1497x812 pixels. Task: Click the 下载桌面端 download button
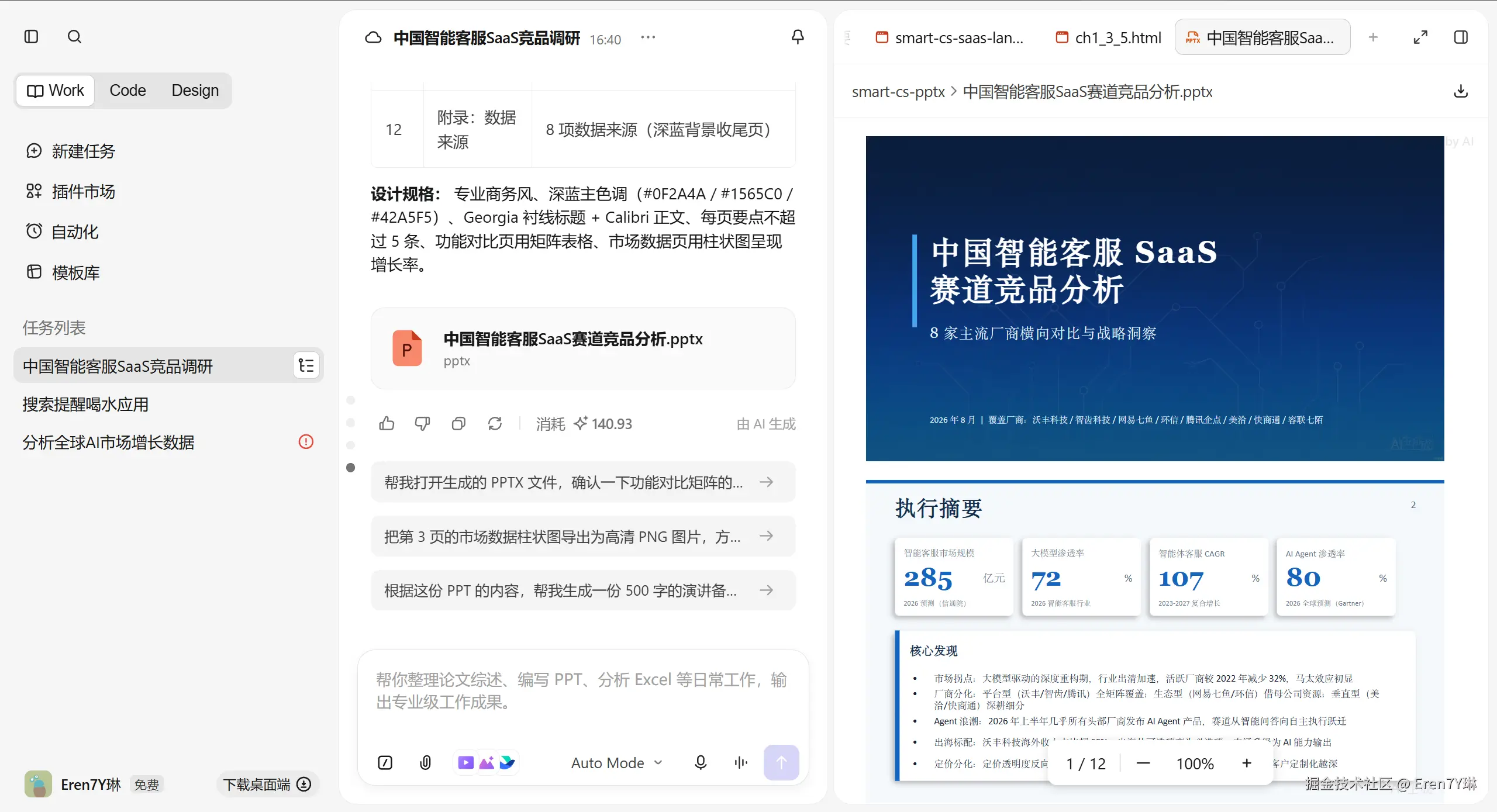click(x=267, y=785)
